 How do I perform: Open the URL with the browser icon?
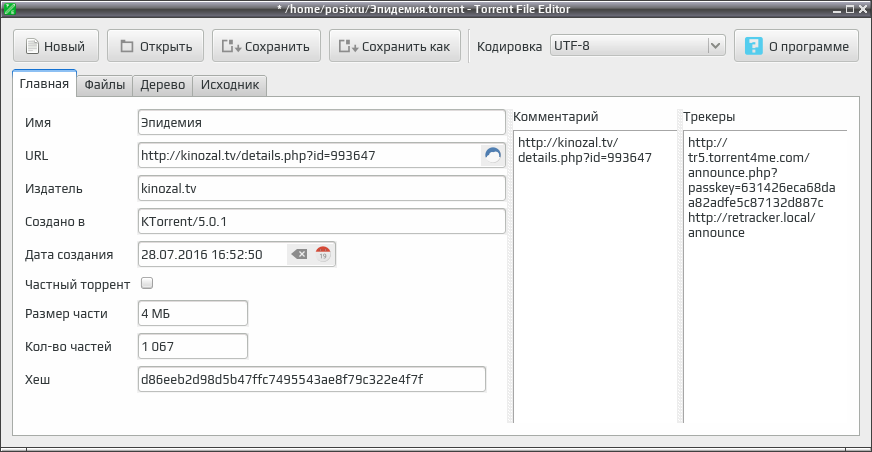click(493, 155)
